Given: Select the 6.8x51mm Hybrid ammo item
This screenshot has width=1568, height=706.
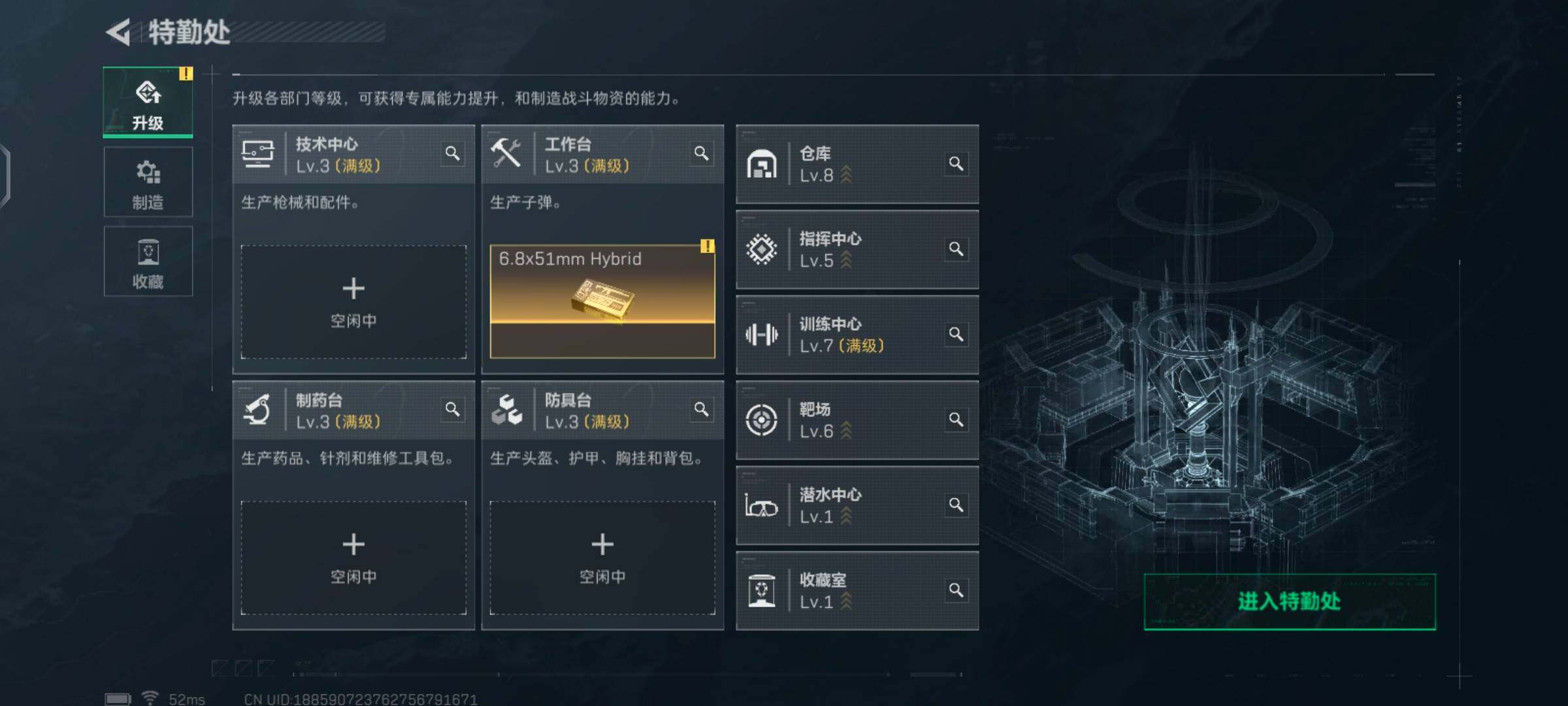Looking at the screenshot, I should (x=602, y=302).
